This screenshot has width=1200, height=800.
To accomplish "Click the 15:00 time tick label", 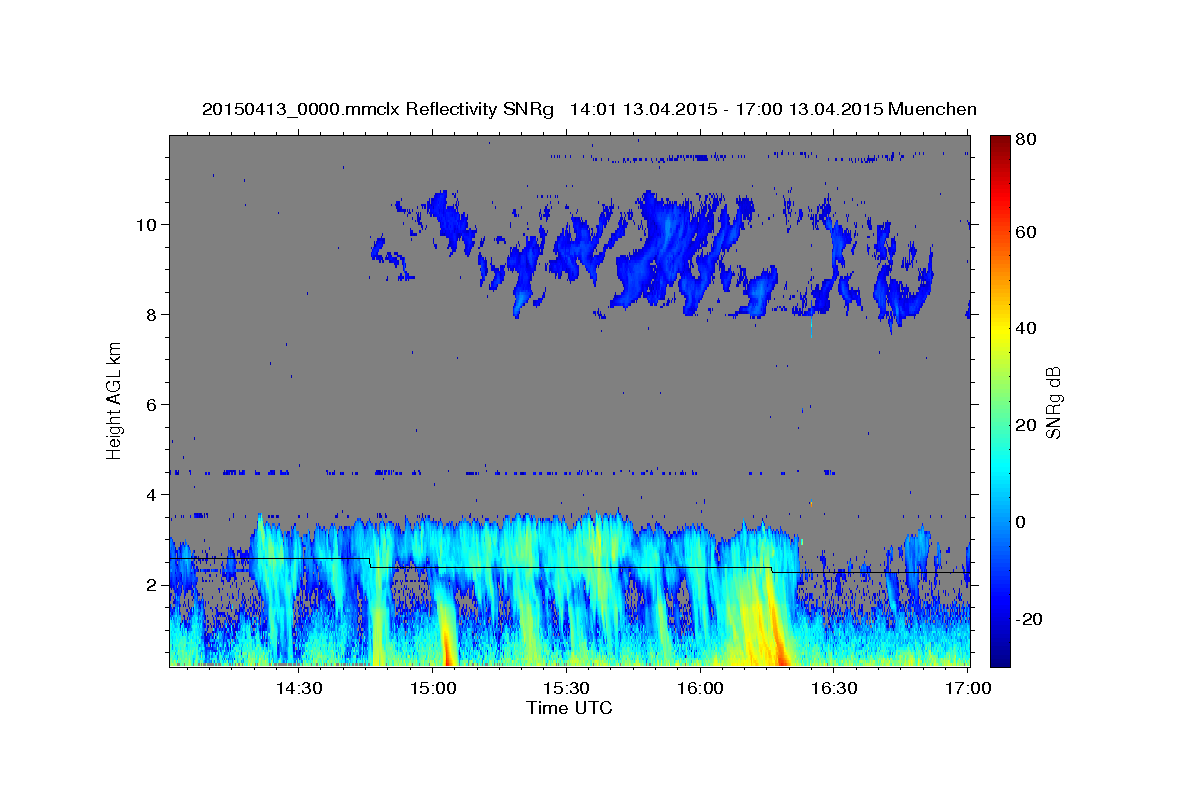I will pos(432,688).
